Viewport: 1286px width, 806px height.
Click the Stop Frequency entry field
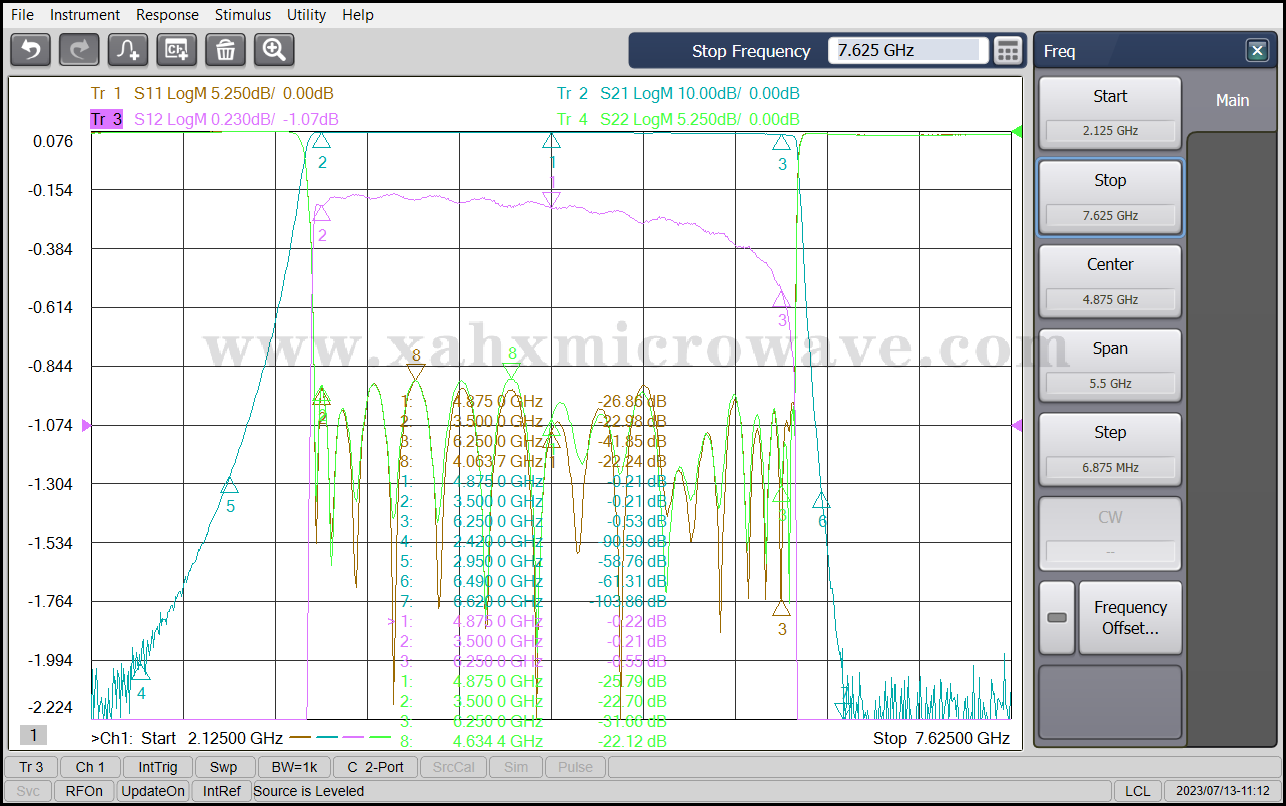(907, 51)
